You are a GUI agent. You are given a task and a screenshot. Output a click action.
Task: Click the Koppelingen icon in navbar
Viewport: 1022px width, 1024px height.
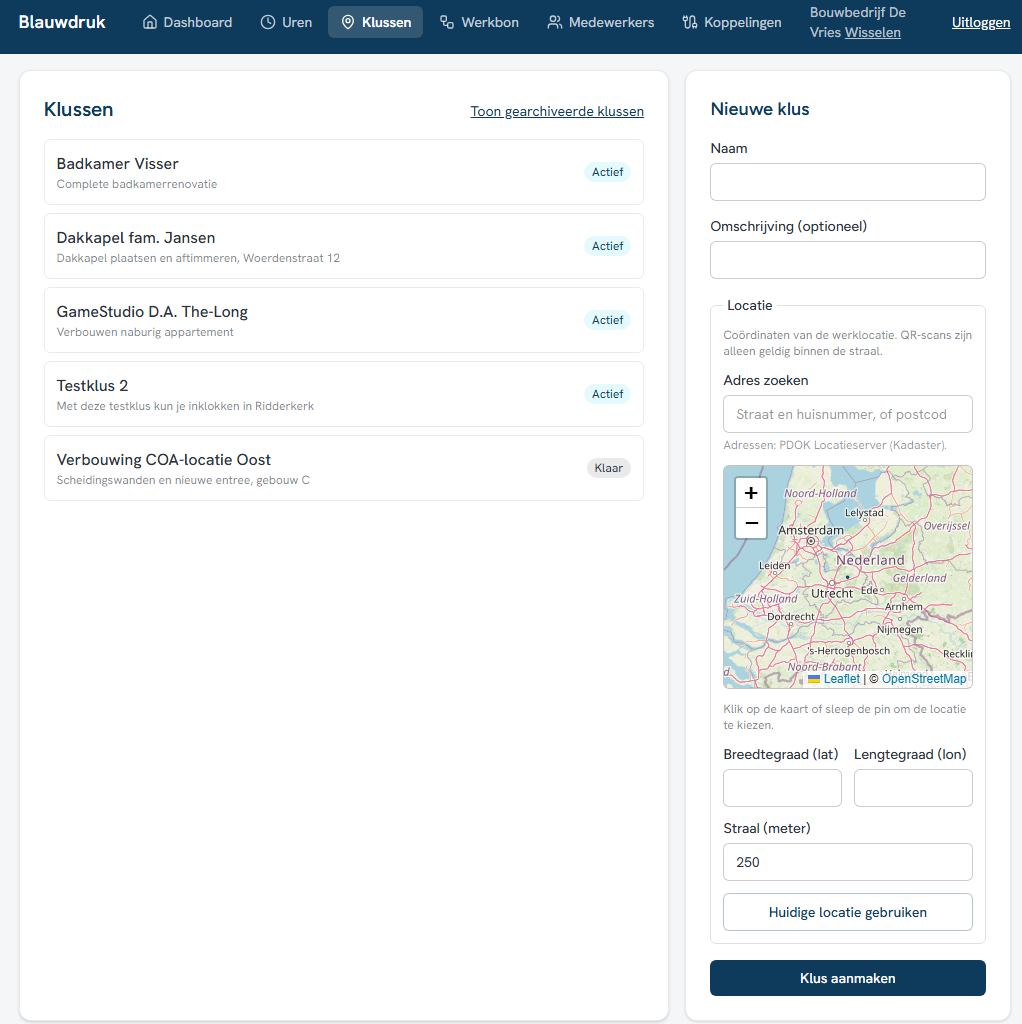coord(690,22)
